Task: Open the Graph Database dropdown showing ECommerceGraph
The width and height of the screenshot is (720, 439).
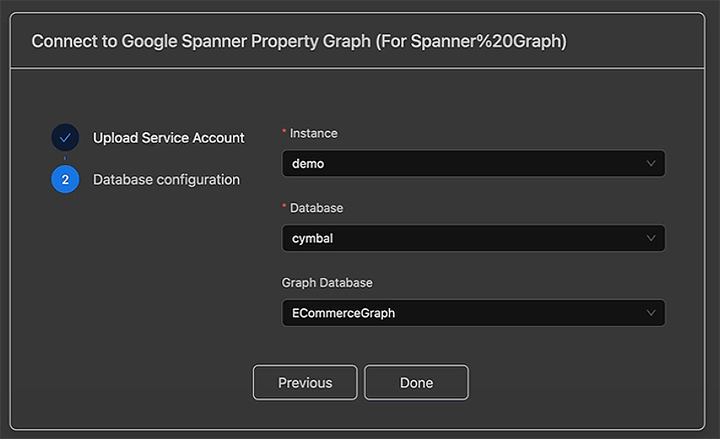Action: click(473, 313)
